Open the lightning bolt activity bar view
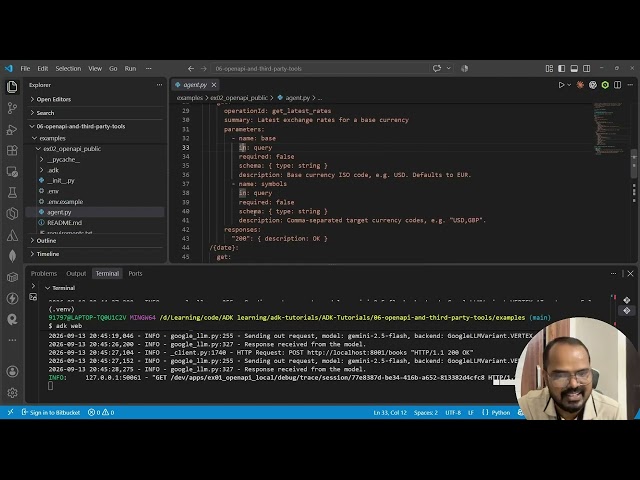 [x=12, y=298]
